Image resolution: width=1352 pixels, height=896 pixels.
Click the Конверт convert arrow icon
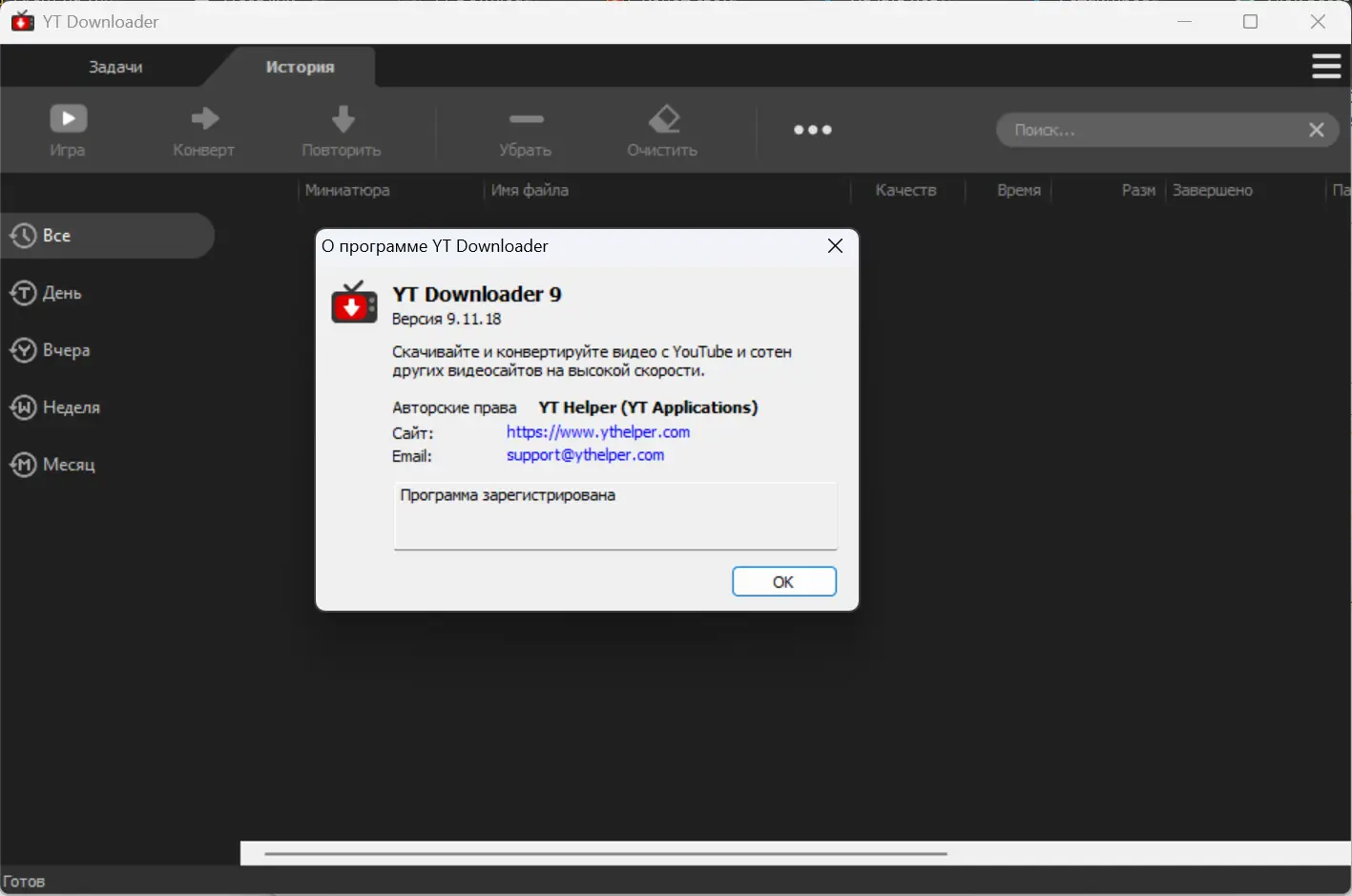point(204,118)
